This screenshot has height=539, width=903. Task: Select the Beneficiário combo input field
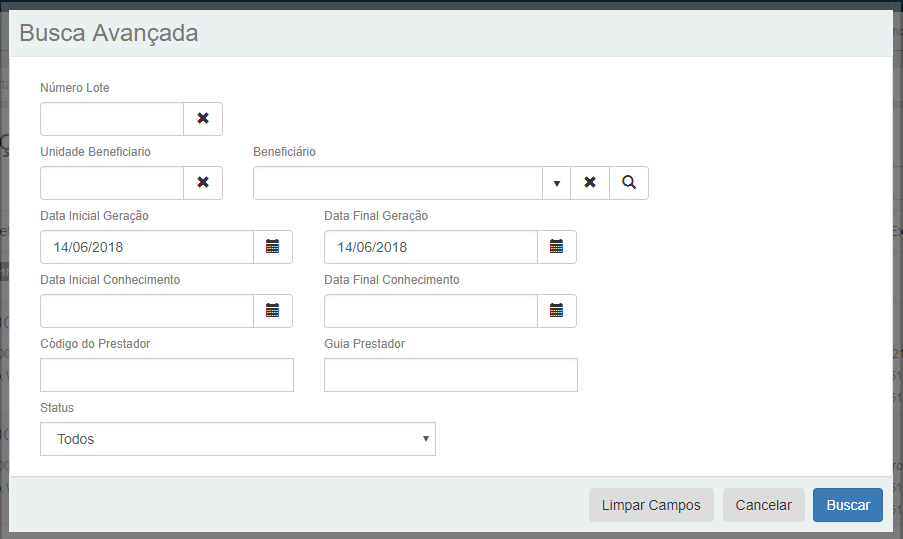[x=398, y=183]
